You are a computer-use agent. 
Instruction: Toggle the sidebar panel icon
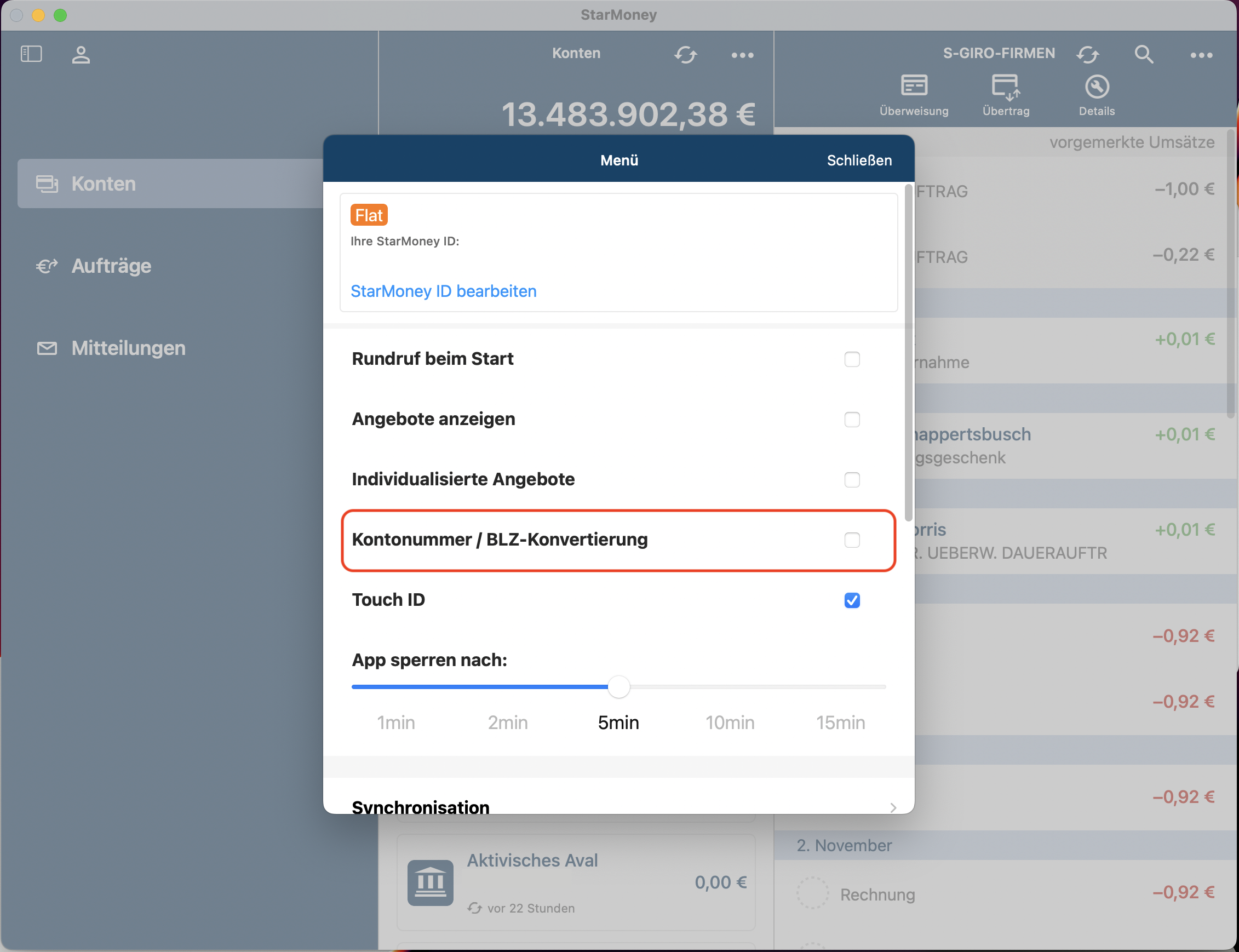pyautogui.click(x=31, y=54)
